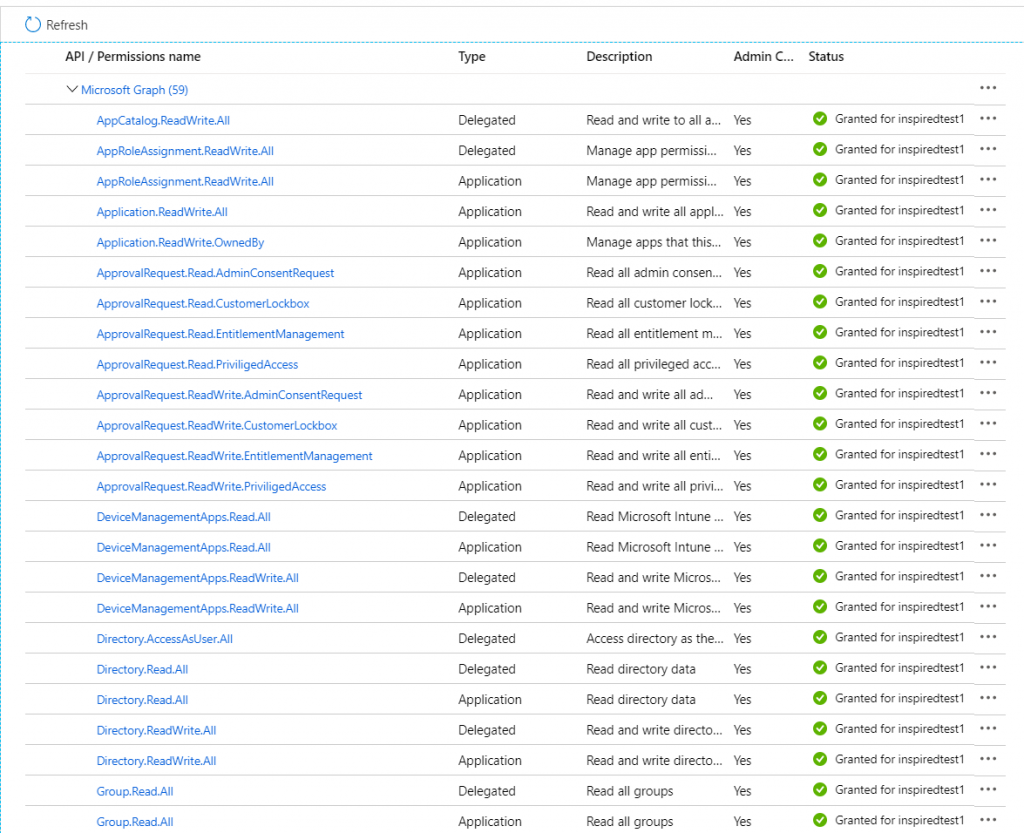Open ellipsis menu for Directory.AccessAsUser.All

click(x=988, y=638)
